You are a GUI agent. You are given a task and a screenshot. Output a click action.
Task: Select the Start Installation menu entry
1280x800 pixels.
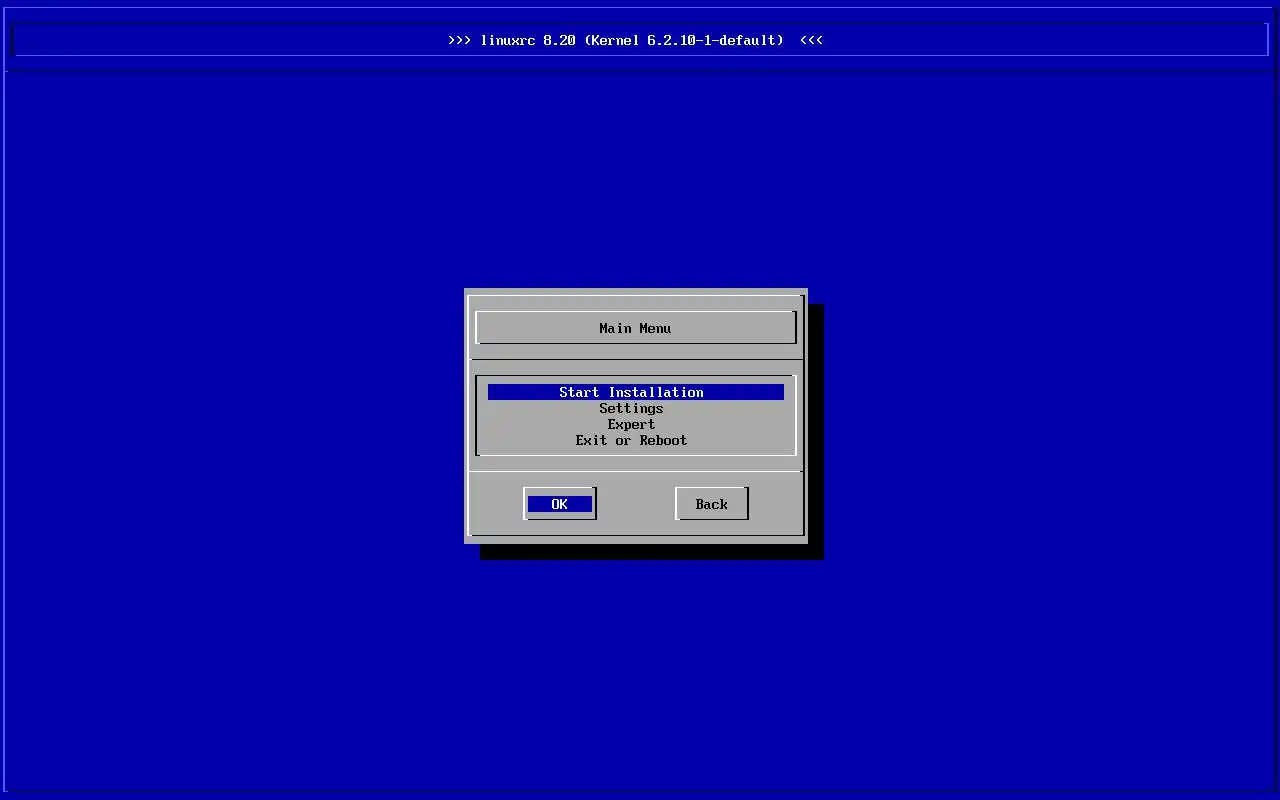point(635,392)
